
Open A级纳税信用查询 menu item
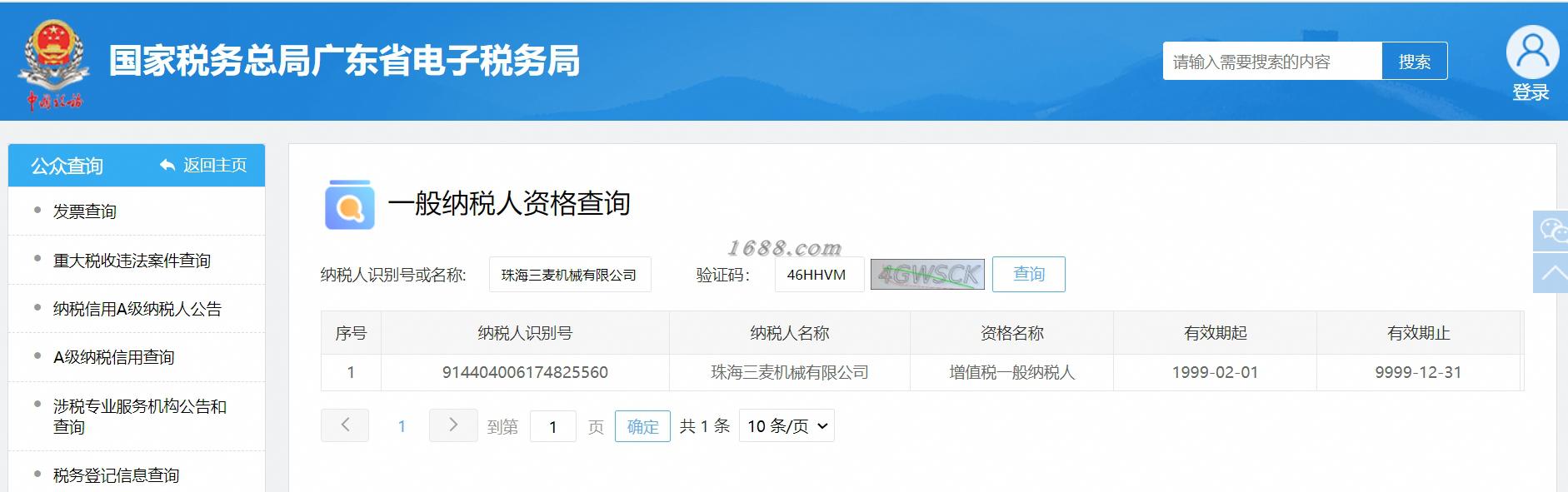pos(114,357)
